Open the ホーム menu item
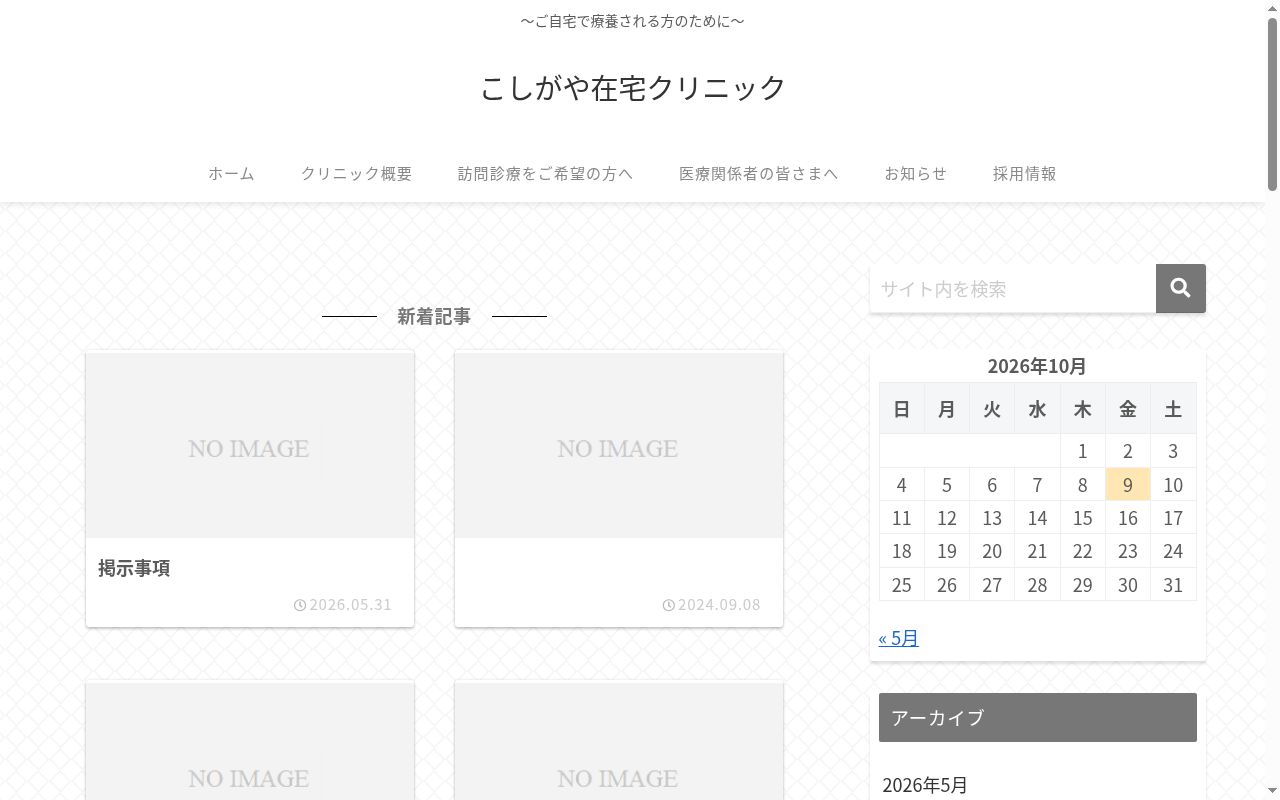This screenshot has width=1280, height=800. coord(232,173)
